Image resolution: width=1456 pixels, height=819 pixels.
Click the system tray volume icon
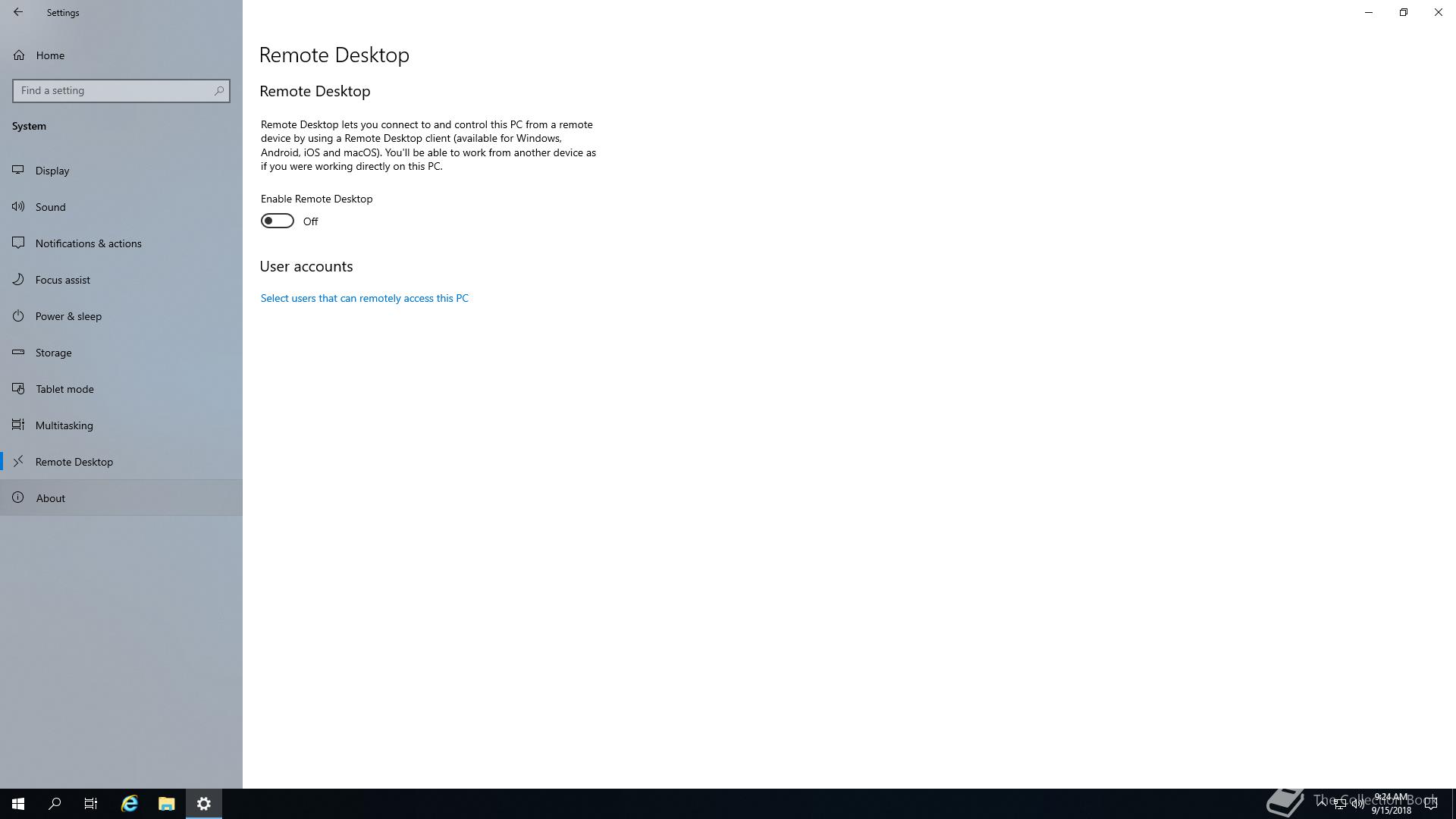[1357, 804]
